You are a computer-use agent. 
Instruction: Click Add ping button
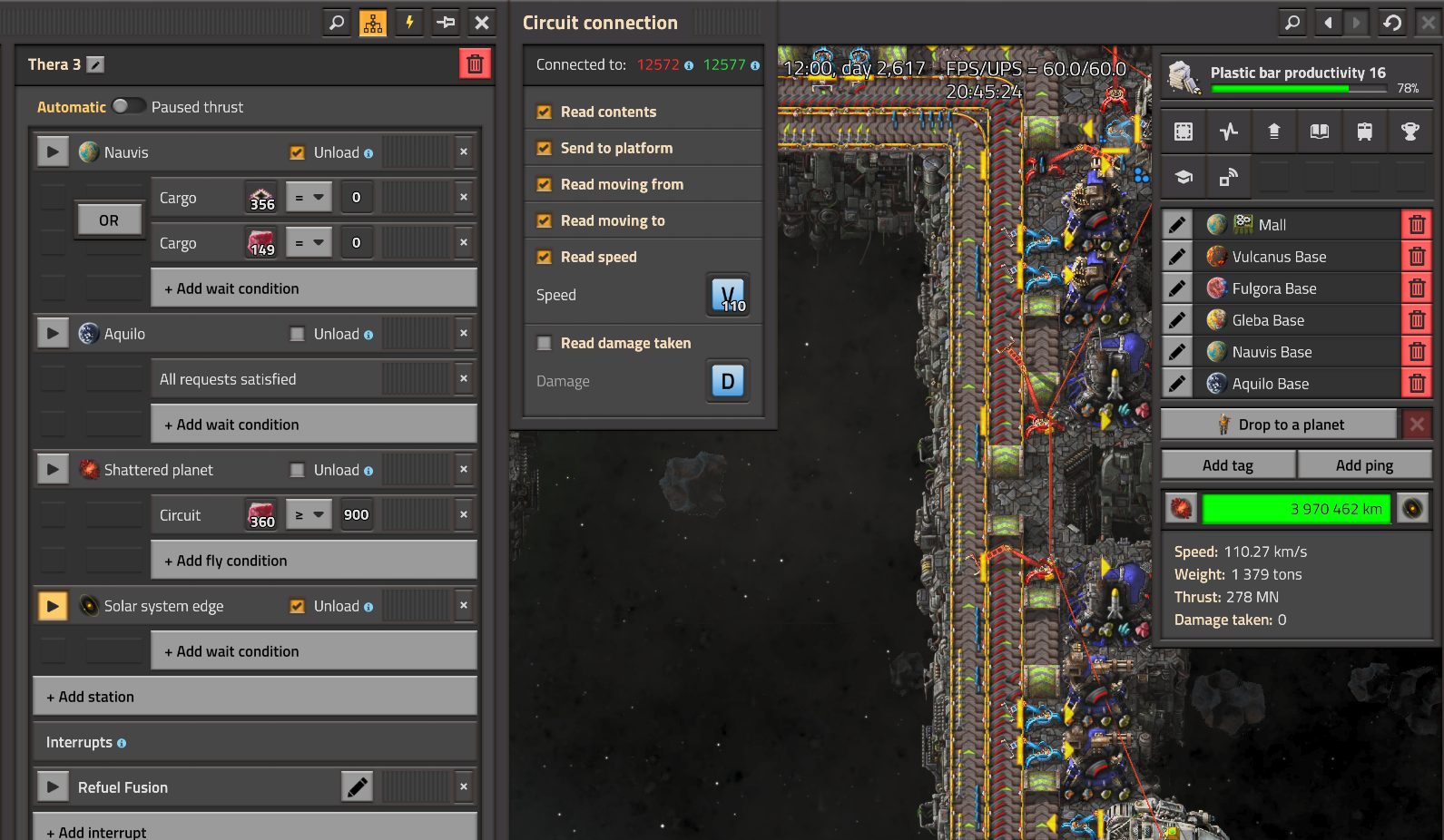pos(1365,465)
